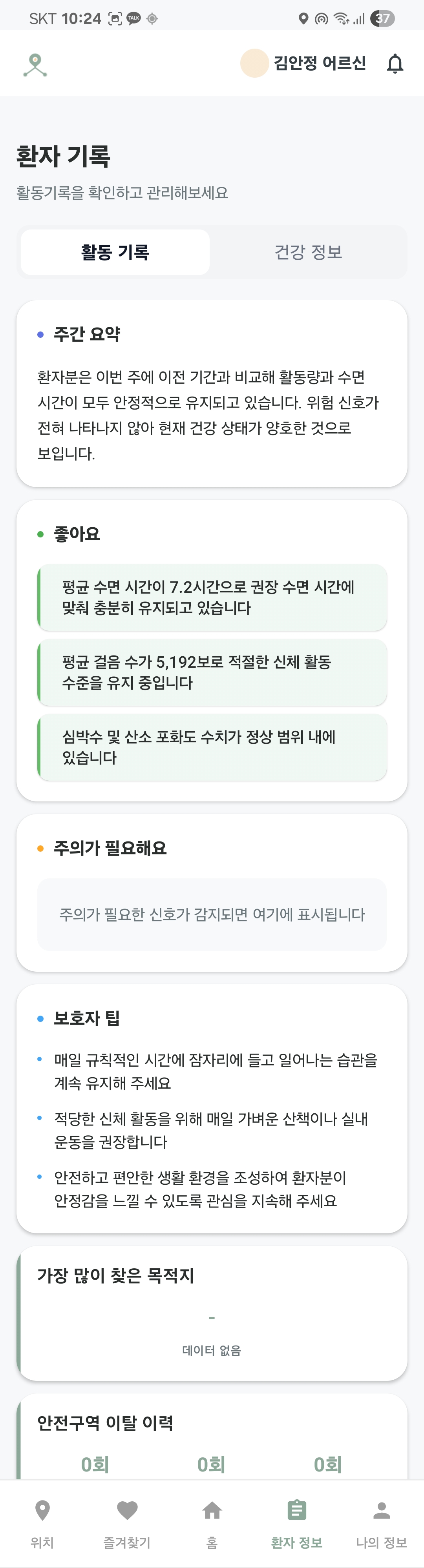This screenshot has height=1568, width=424.
Task: Tap the app logo icon at top left
Action: 35,64
